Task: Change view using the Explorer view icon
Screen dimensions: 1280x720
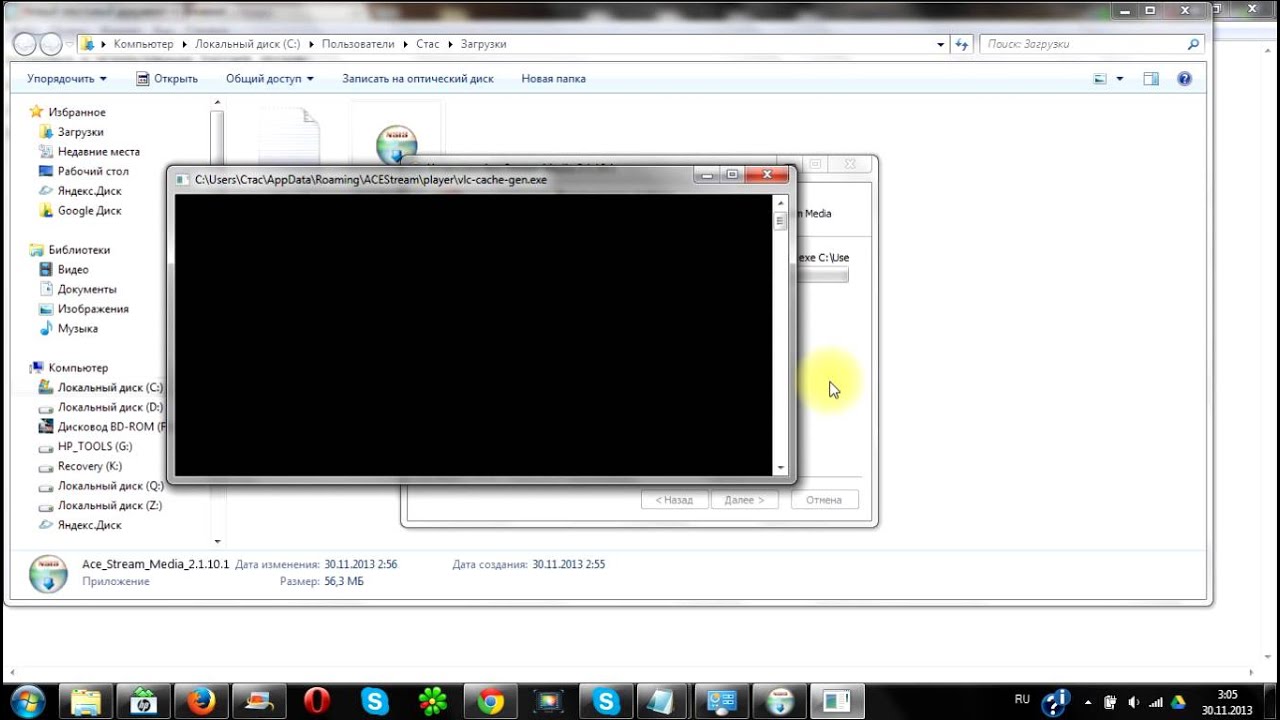Action: 1101,78
